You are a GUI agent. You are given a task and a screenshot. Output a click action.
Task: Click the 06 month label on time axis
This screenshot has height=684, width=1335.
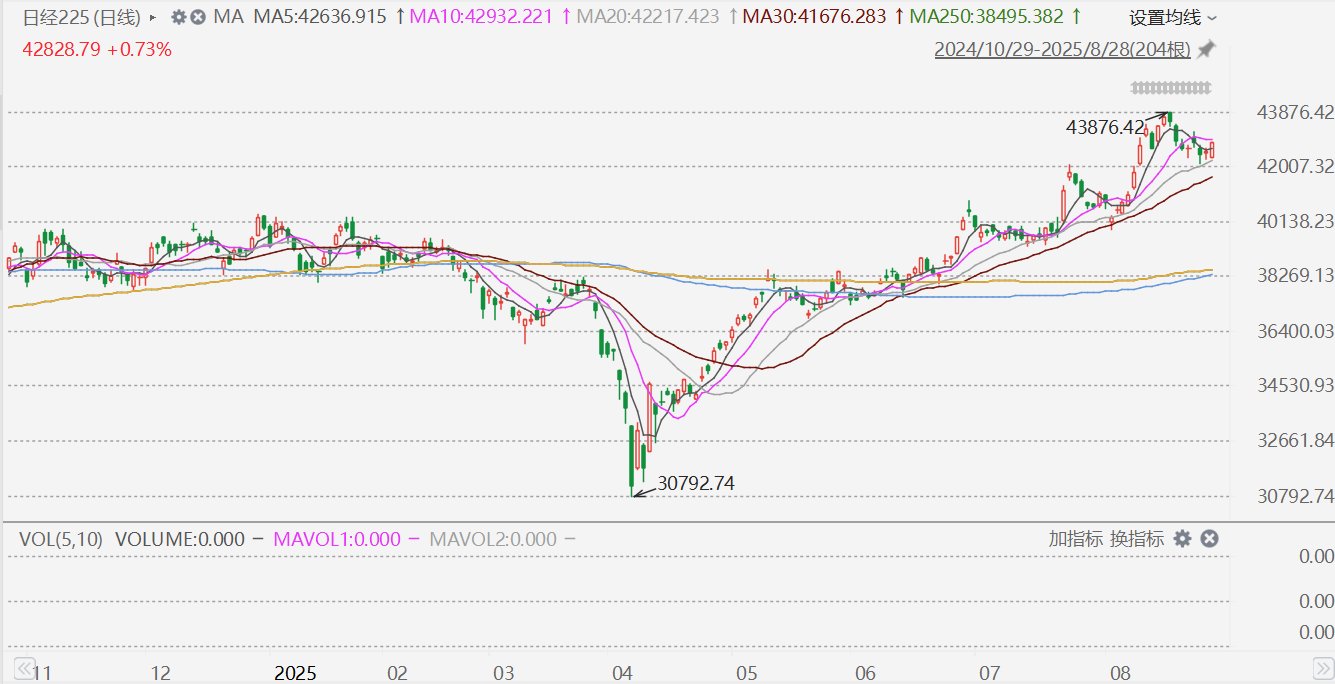tap(866, 672)
